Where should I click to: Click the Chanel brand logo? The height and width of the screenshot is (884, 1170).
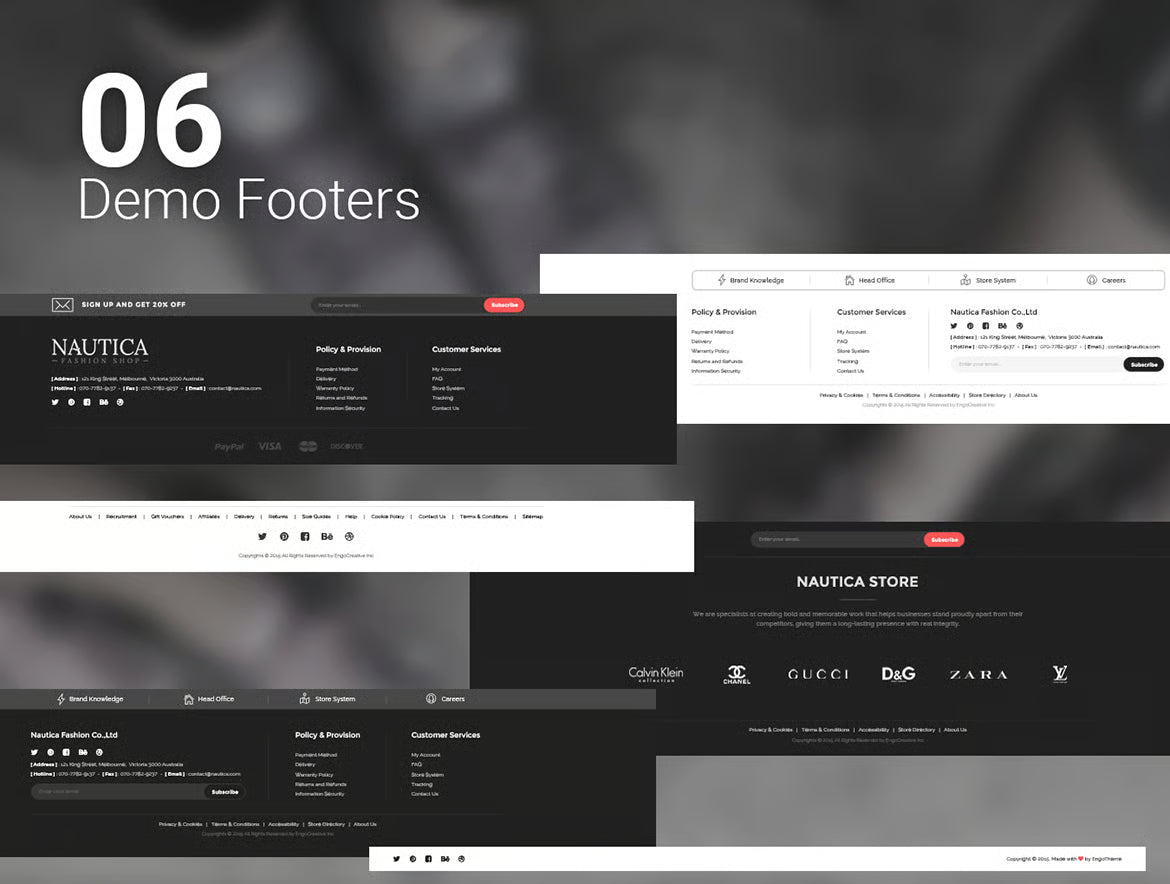tap(737, 675)
